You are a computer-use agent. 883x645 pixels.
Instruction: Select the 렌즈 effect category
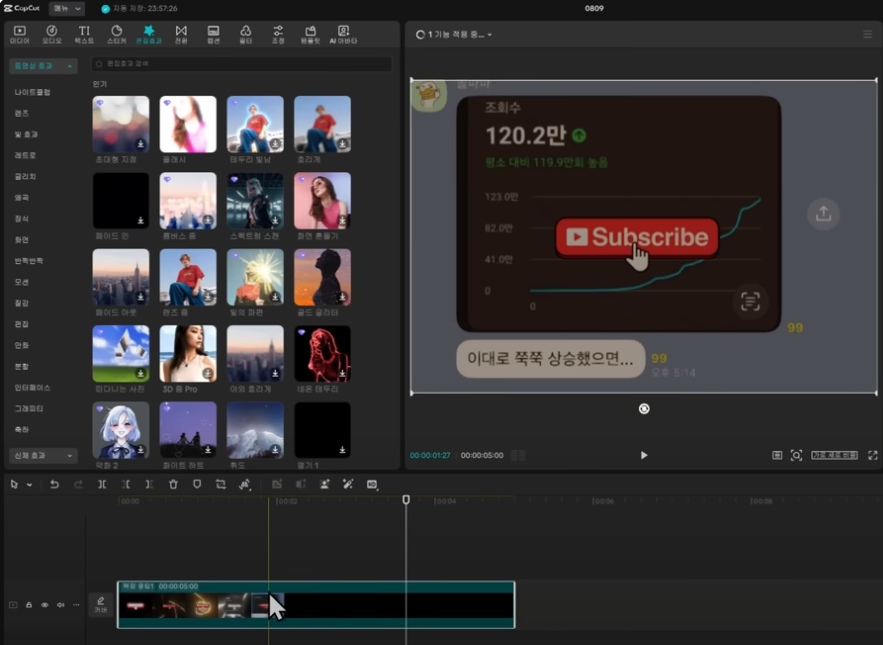21,113
